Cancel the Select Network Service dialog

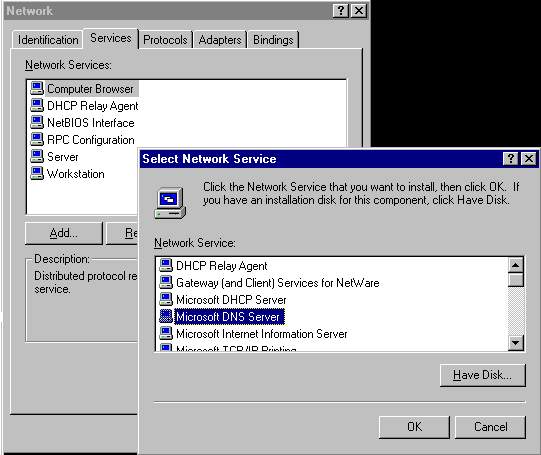point(490,427)
